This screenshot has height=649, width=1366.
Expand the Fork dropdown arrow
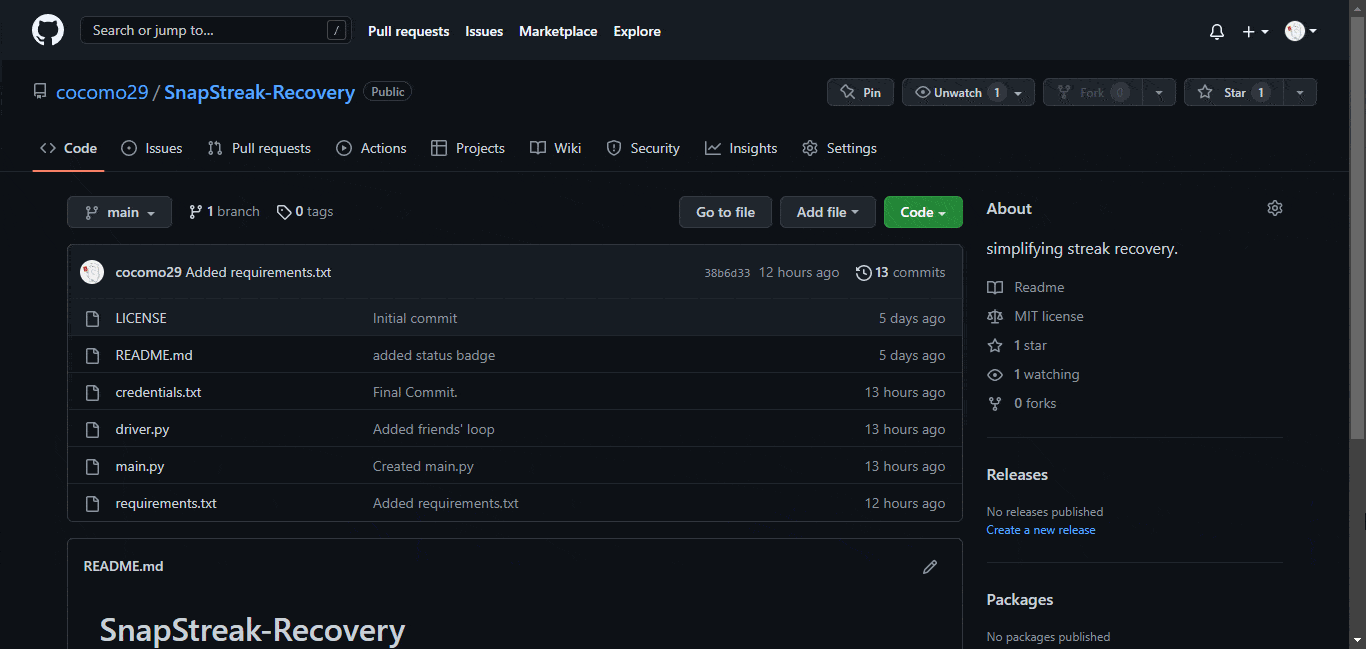pos(1159,92)
